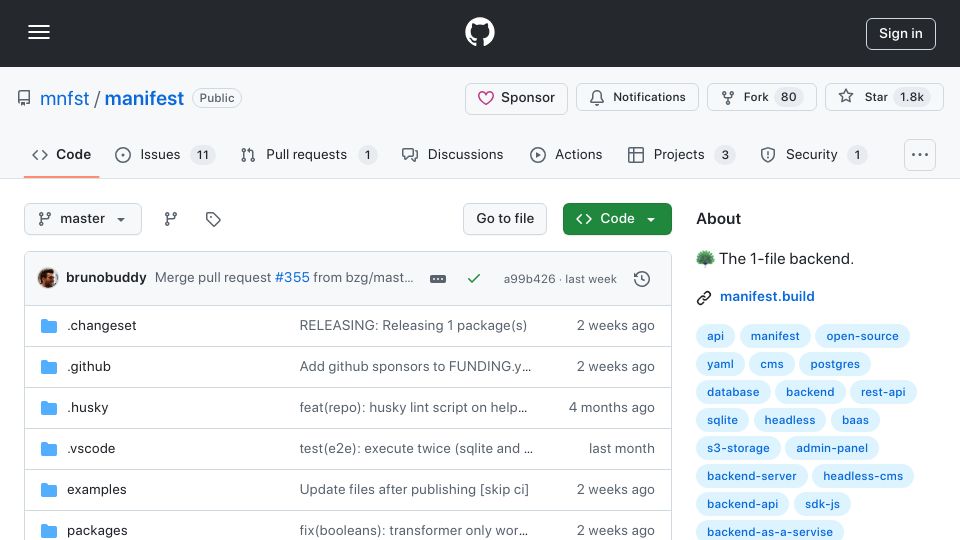Image resolution: width=960 pixels, height=540 pixels.
Task: Select the open-source topic tag
Action: (862, 336)
